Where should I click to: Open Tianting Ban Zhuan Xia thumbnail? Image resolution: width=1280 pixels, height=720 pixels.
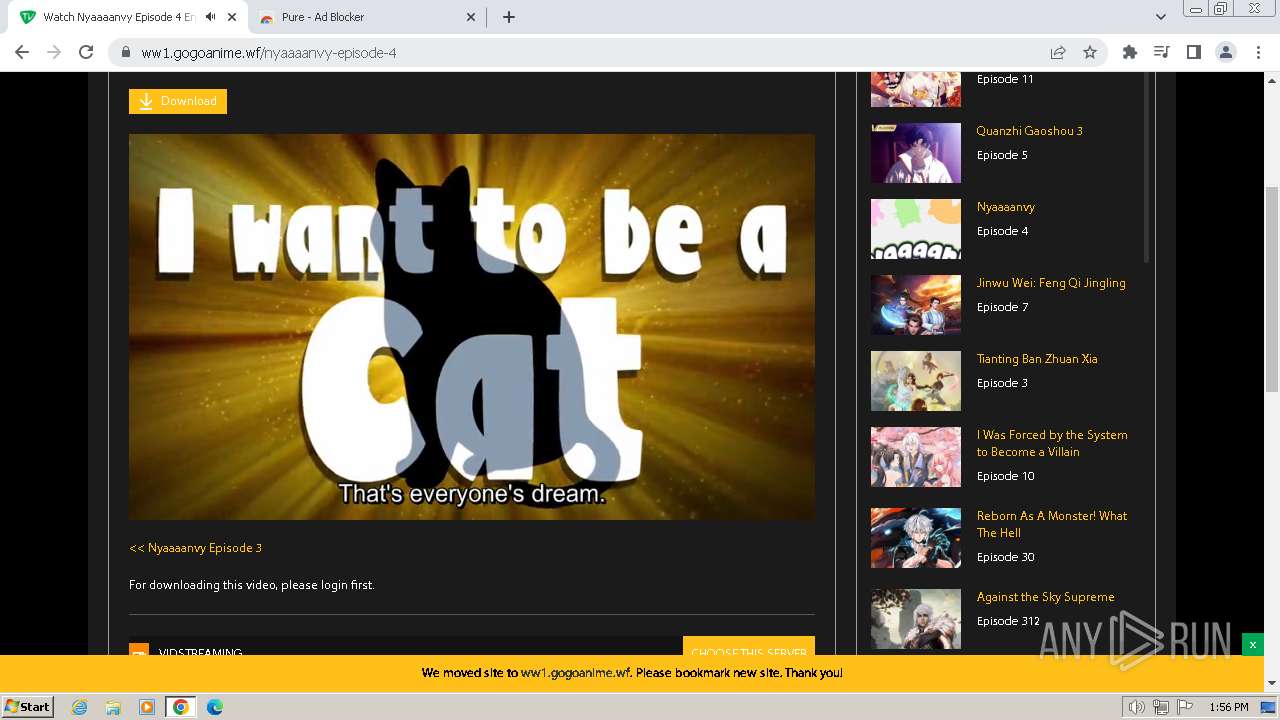[x=916, y=381]
